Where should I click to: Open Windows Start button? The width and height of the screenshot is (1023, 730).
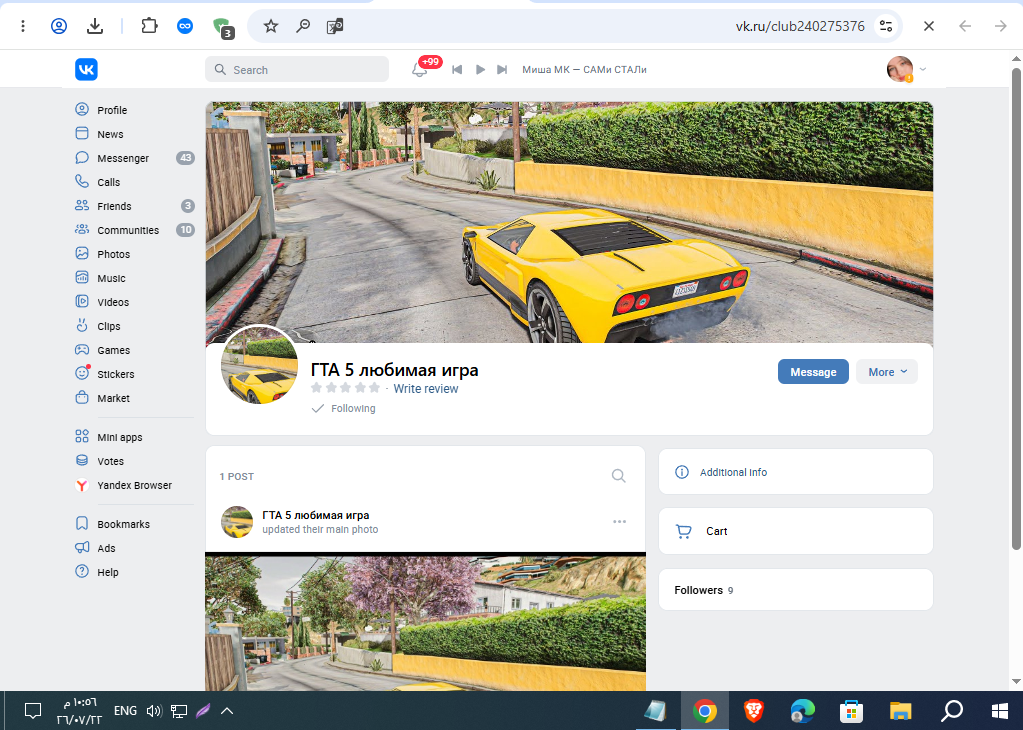pos(1000,710)
